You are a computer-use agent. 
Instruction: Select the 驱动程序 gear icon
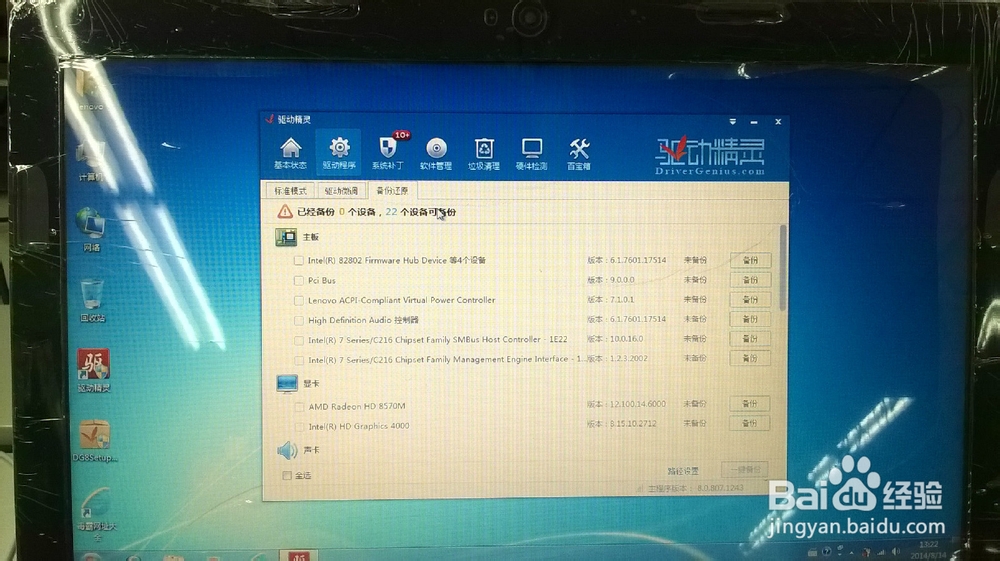click(x=339, y=154)
